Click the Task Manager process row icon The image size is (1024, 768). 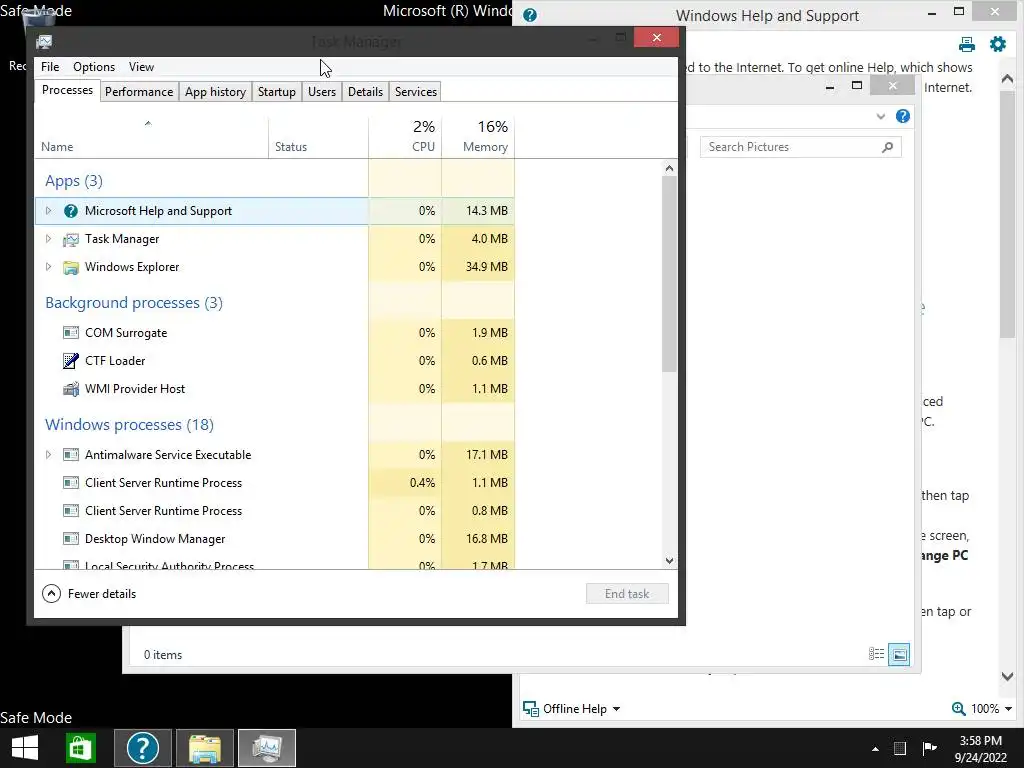(71, 240)
